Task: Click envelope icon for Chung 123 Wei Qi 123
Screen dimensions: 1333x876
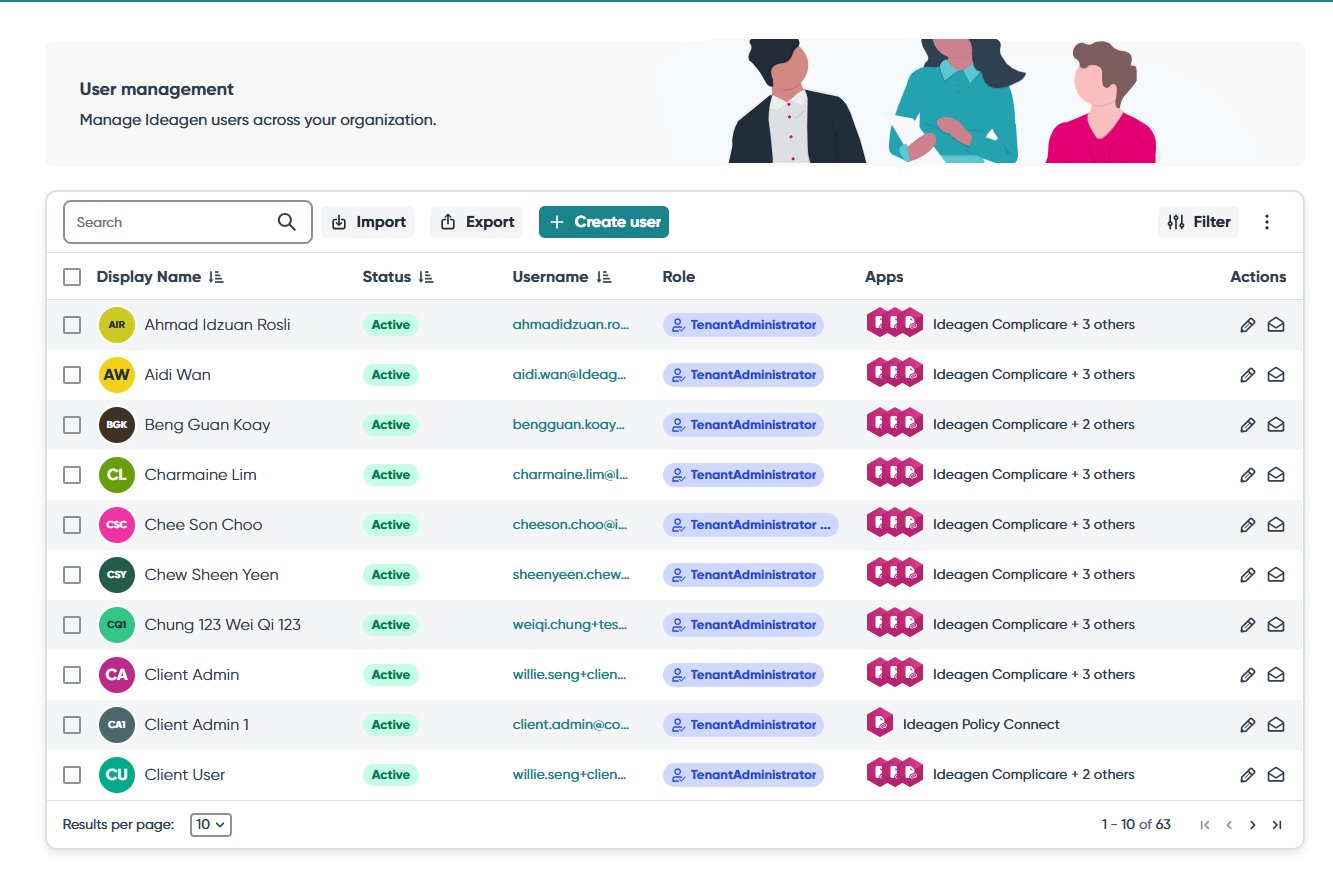Action: pyautogui.click(x=1276, y=625)
